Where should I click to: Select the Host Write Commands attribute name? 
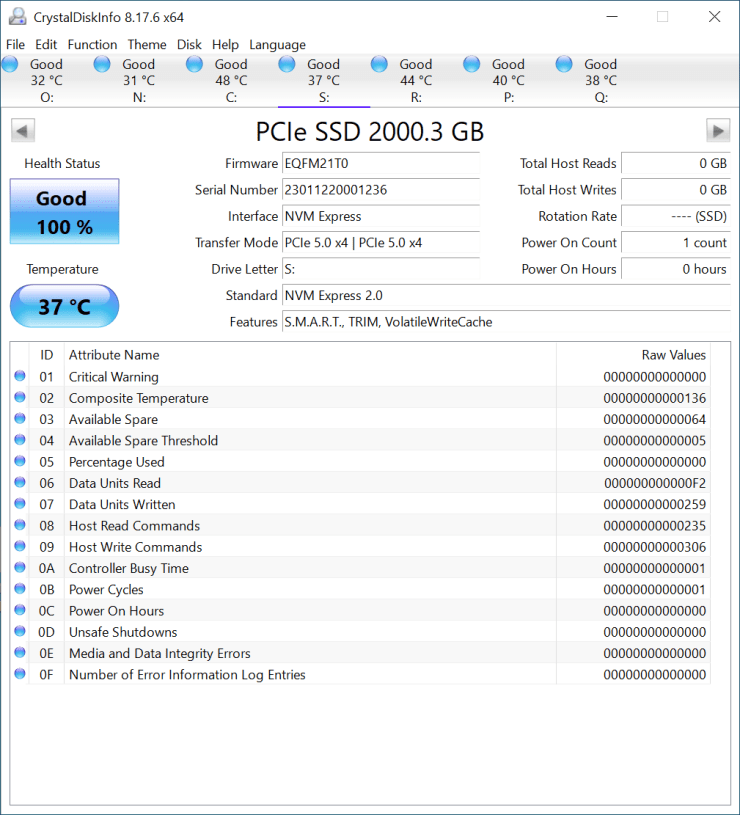[x=136, y=547]
